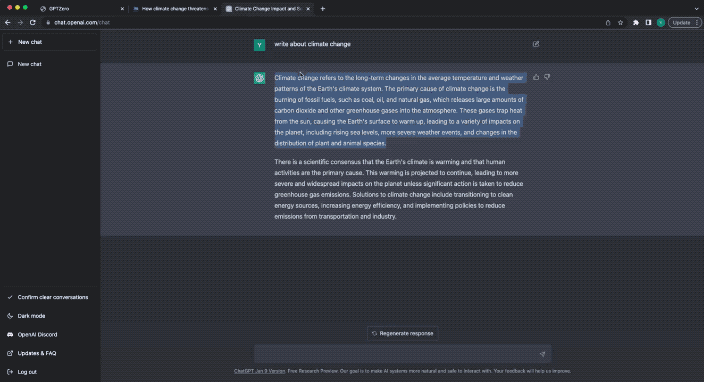The width and height of the screenshot is (704, 382).
Task: Switch to the How climate change threatens tab
Action: [x=175, y=9]
